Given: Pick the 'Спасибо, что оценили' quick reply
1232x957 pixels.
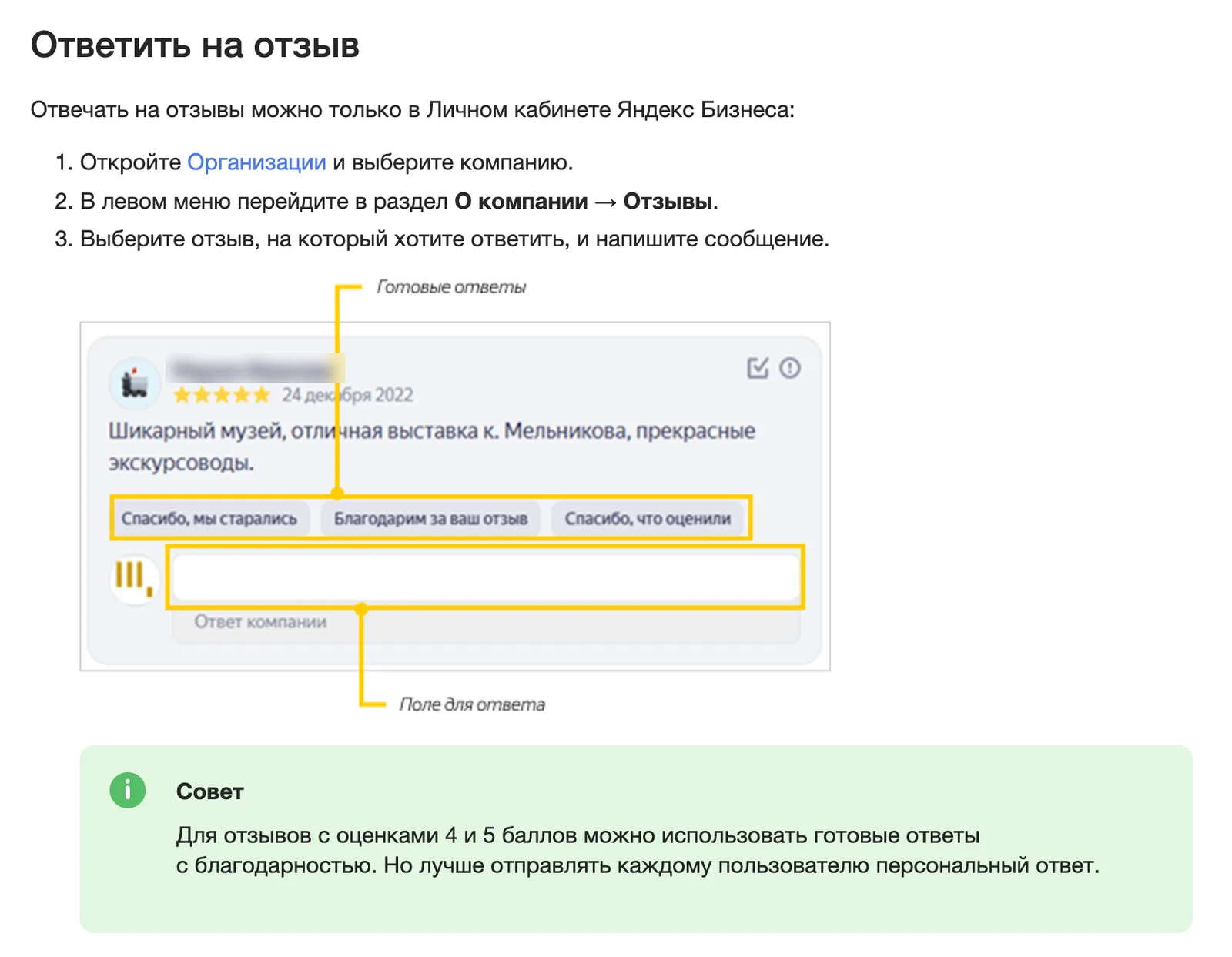Looking at the screenshot, I should 648,518.
